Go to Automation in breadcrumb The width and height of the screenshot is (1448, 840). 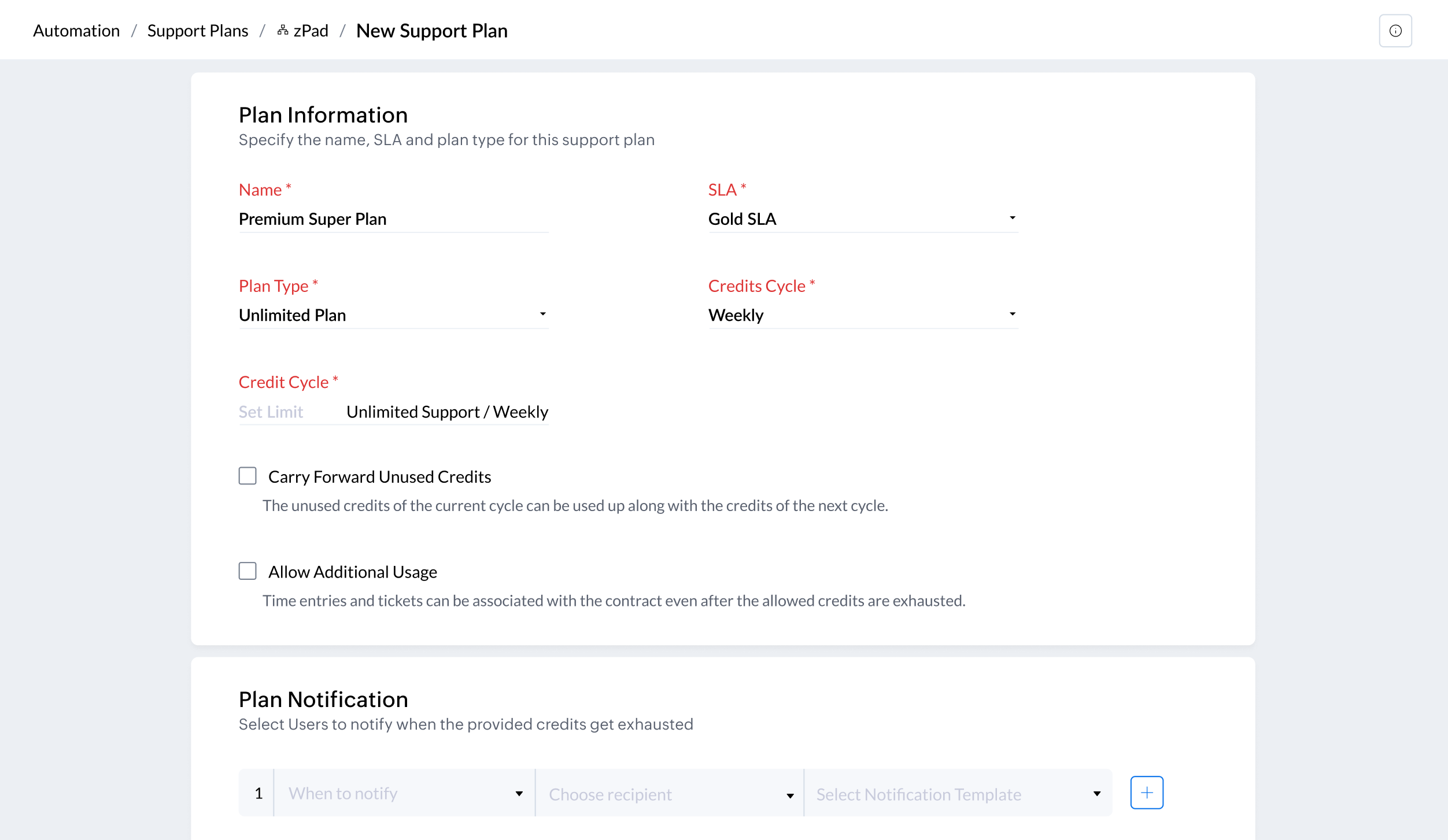(76, 31)
